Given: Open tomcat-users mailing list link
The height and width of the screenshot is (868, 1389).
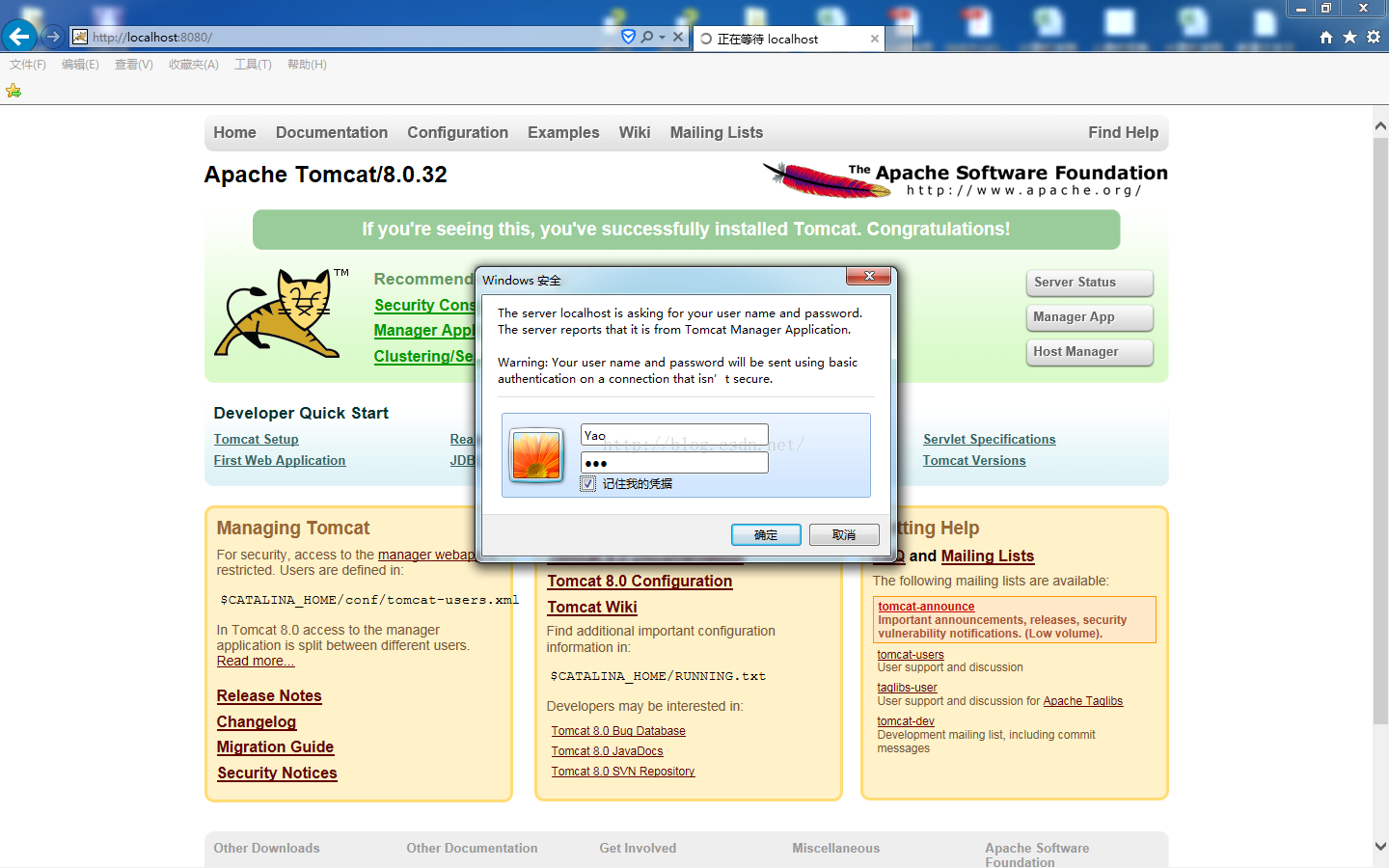Looking at the screenshot, I should click(x=911, y=655).
